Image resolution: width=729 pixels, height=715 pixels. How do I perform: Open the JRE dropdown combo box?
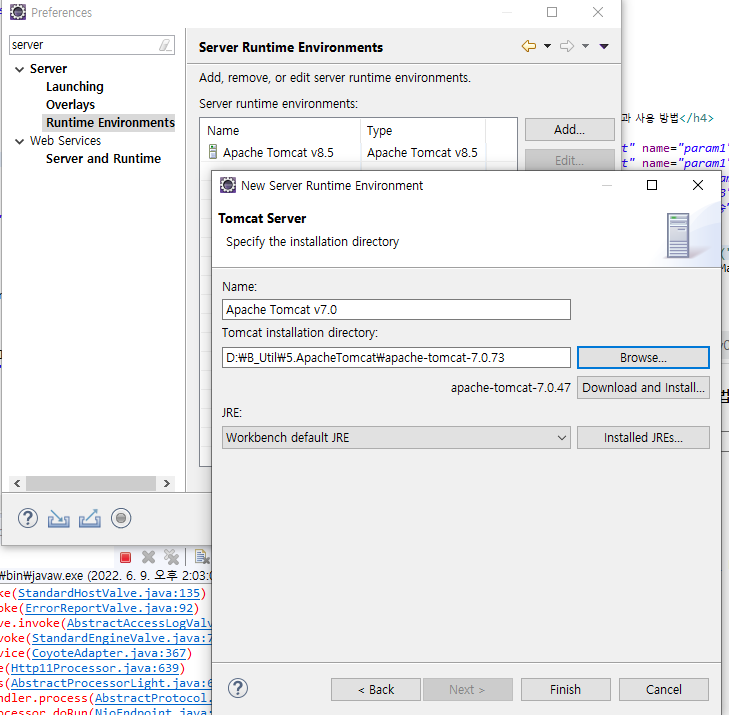pyautogui.click(x=396, y=437)
